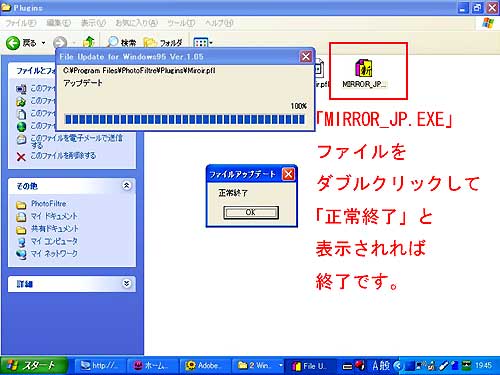Click the MIRROR_JP file icon

[x=363, y=68]
